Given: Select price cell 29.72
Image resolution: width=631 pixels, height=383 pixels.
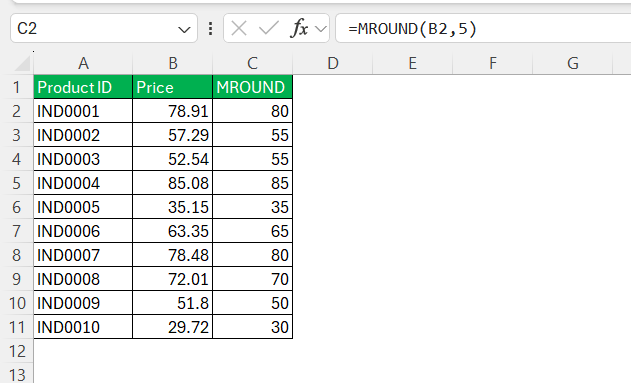Looking at the screenshot, I should pyautogui.click(x=173, y=327).
